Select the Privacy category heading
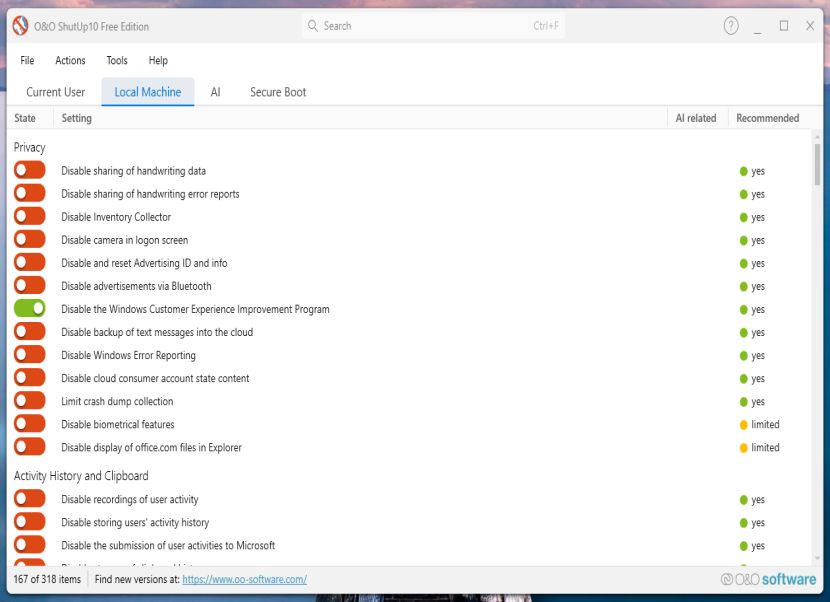The image size is (830, 602). (x=30, y=148)
